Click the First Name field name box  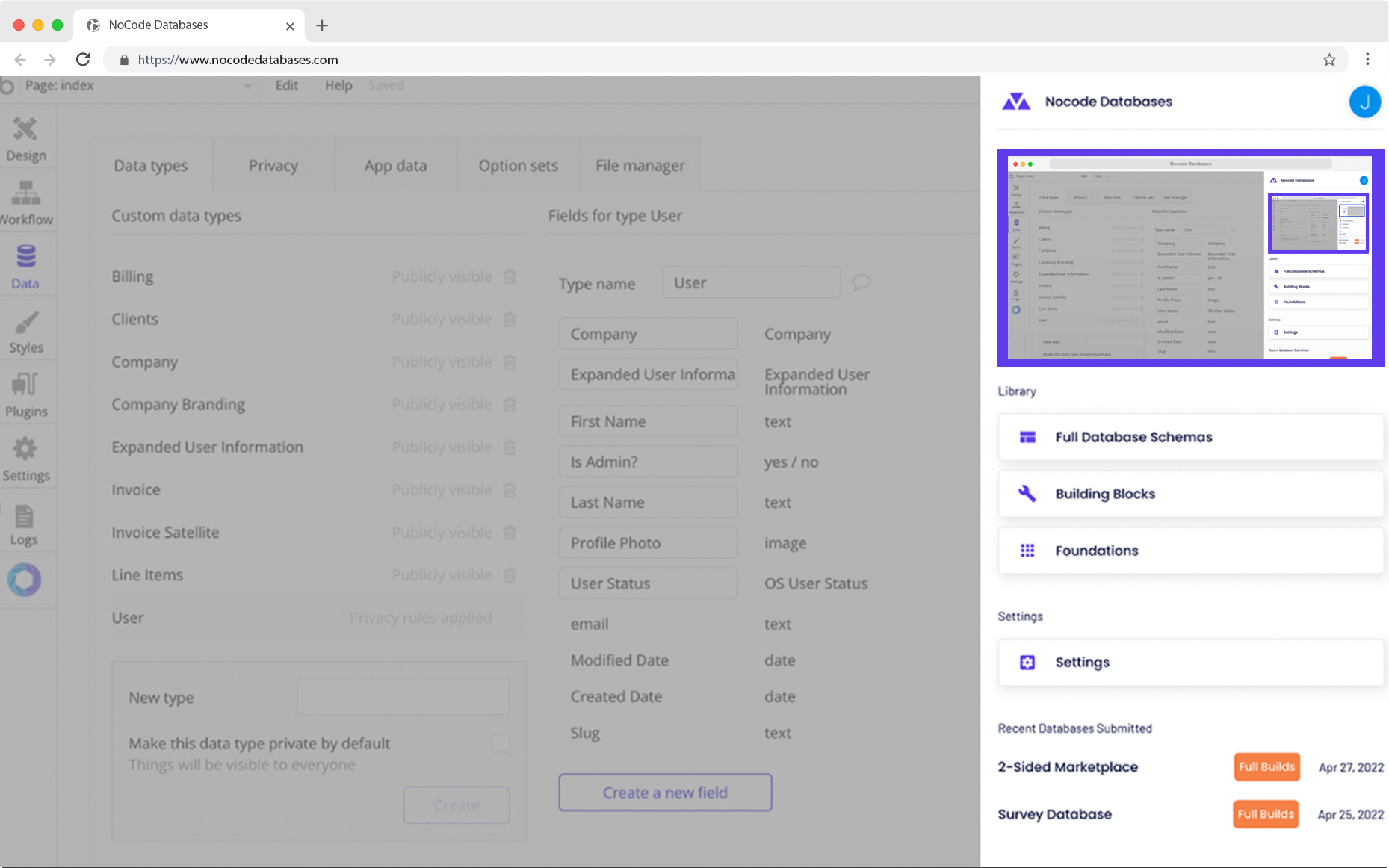point(649,421)
